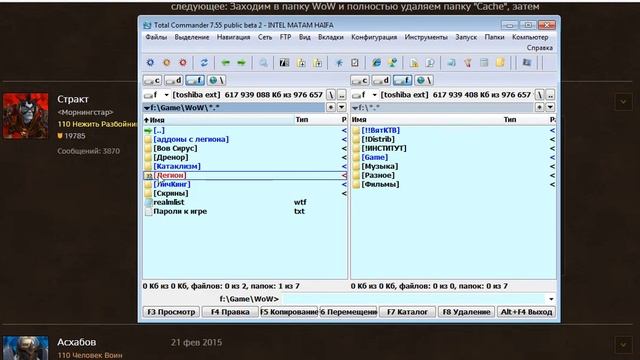Expand options chevron on Асхабов's post
Screen dimensions: 640x360
(x=623, y=345)
